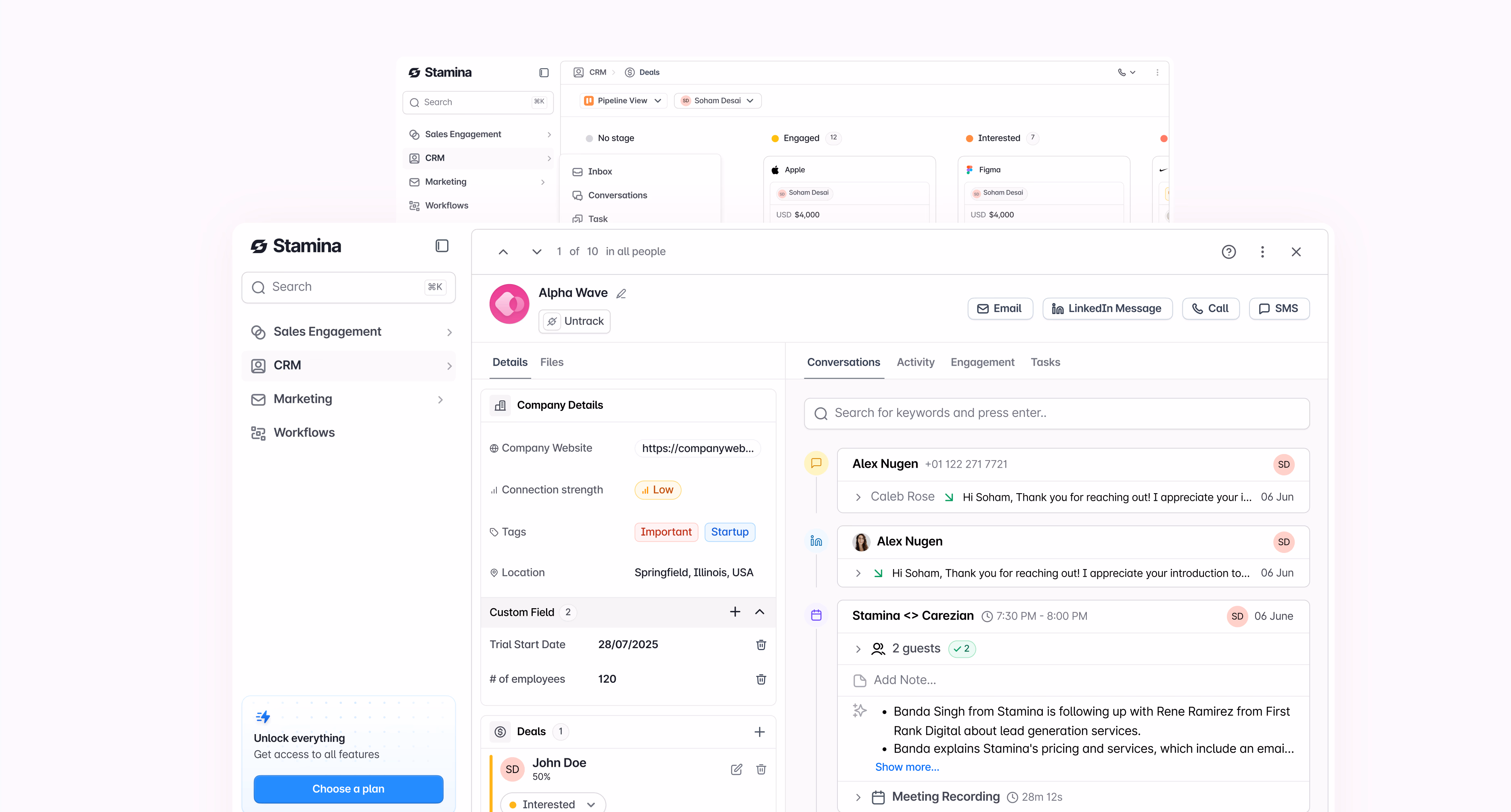The image size is (1511, 812).
Task: Switch to the Files tab
Action: coord(551,362)
